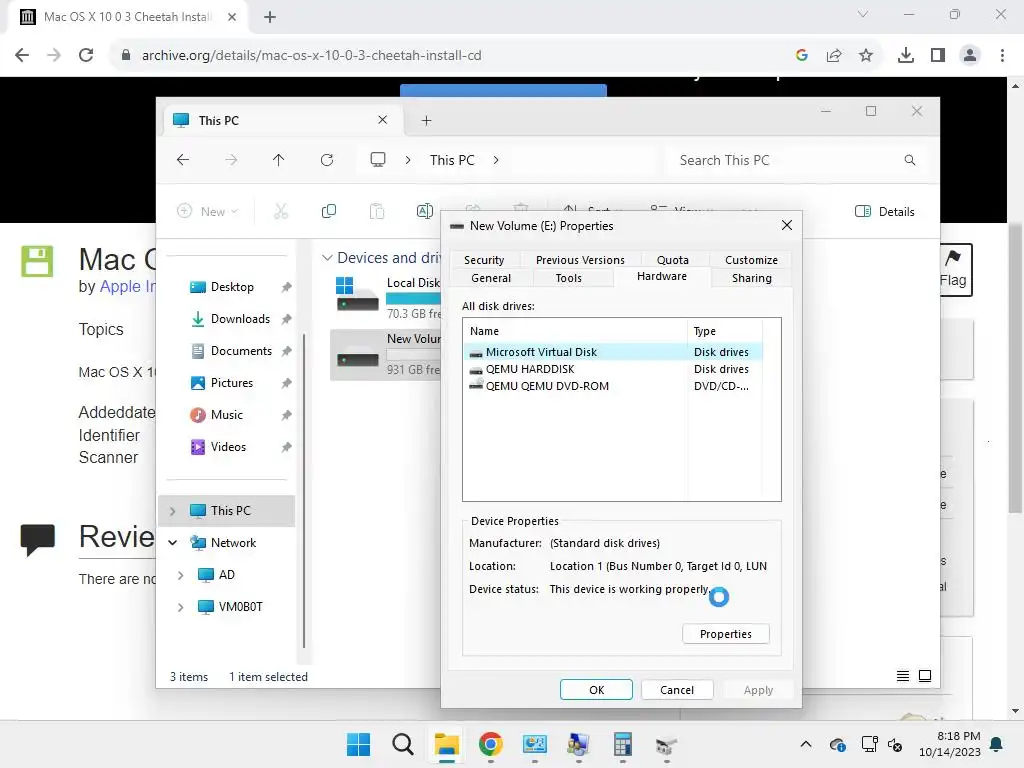Share this page icon in address bar
Viewport: 1024px width, 768px height.
pos(834,56)
